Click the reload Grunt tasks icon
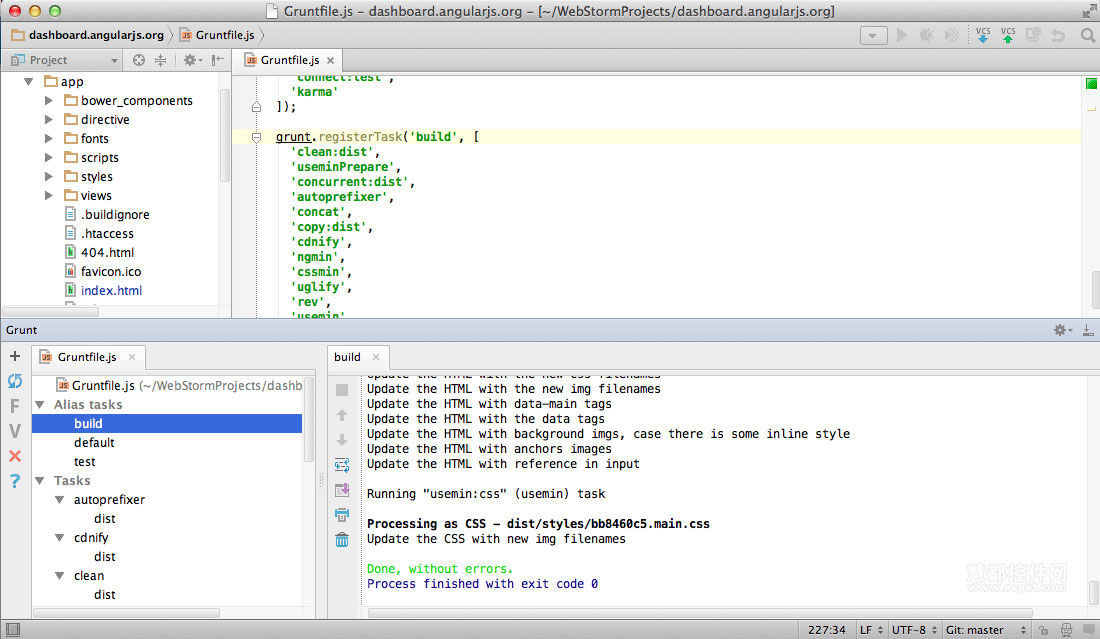 [15, 381]
